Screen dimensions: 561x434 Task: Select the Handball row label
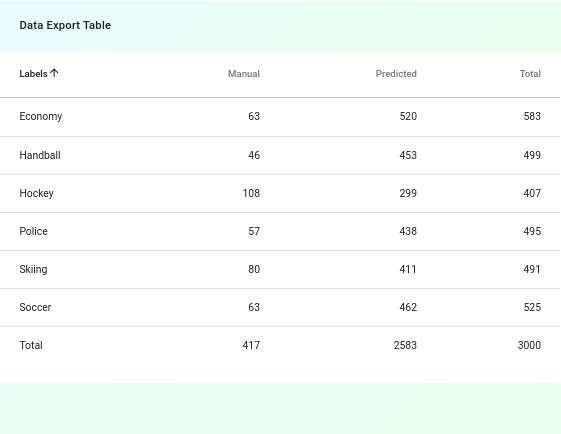(x=40, y=155)
